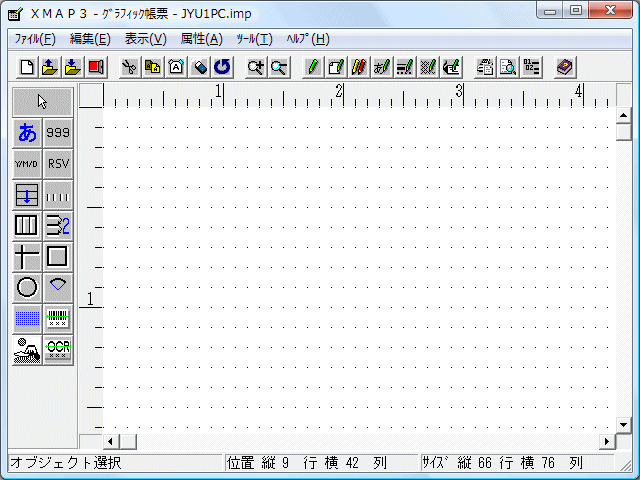640x480 pixels.
Task: Close the XMAP3 window
Action: point(610,11)
